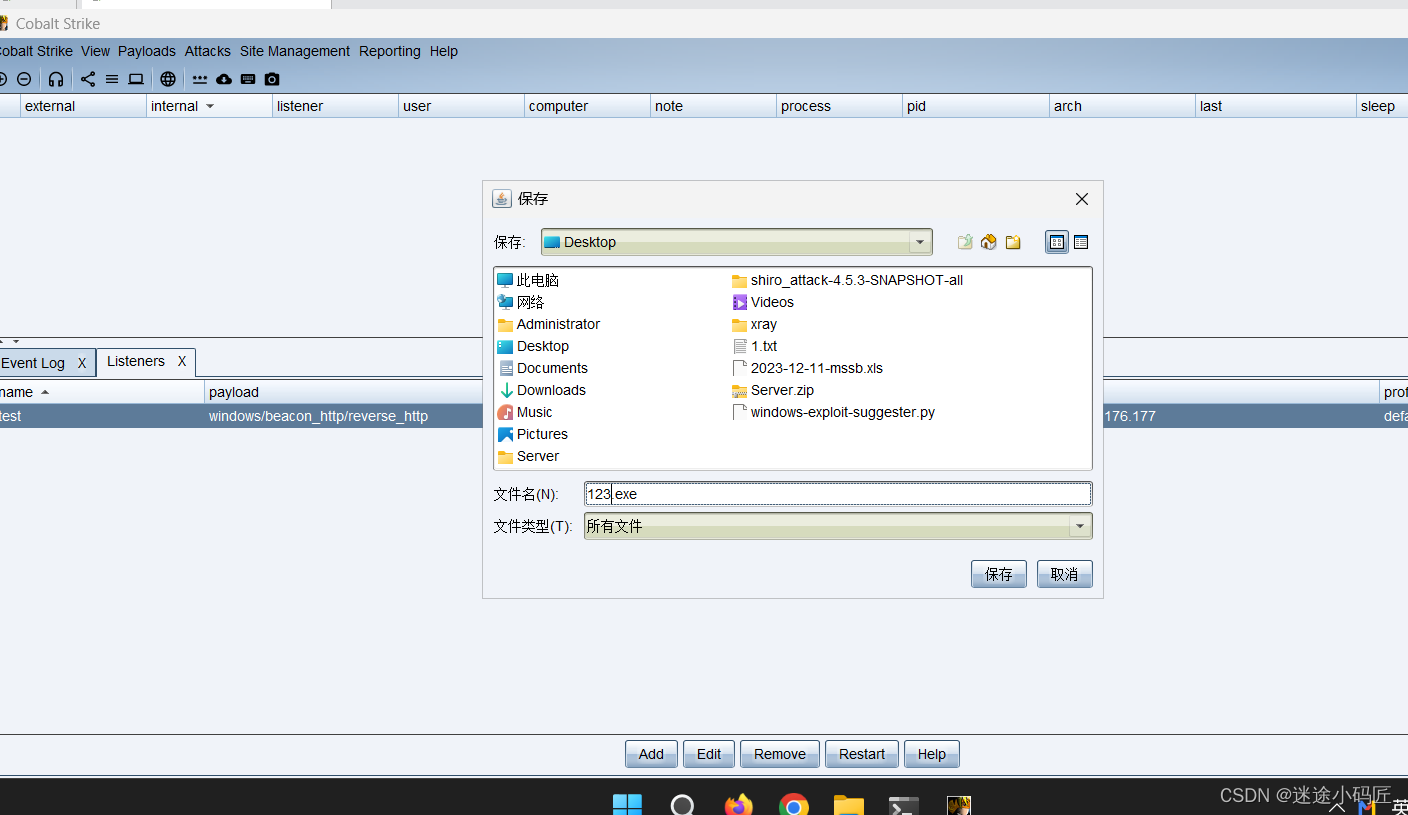Expand the 文件类型 file type dropdown
The height and width of the screenshot is (815, 1408).
pyautogui.click(x=1080, y=526)
